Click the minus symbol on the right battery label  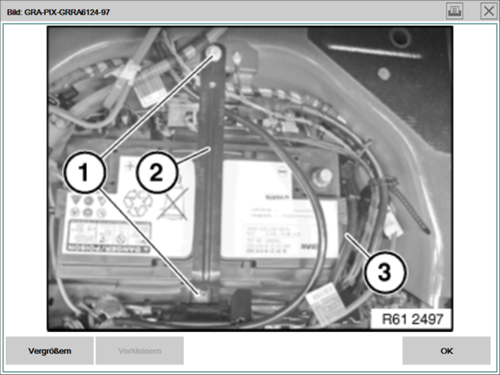point(282,171)
